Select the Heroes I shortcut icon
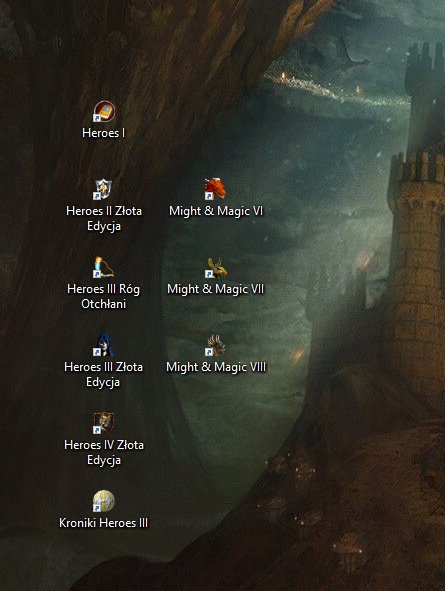Image resolution: width=445 pixels, height=591 pixels. [x=104, y=111]
